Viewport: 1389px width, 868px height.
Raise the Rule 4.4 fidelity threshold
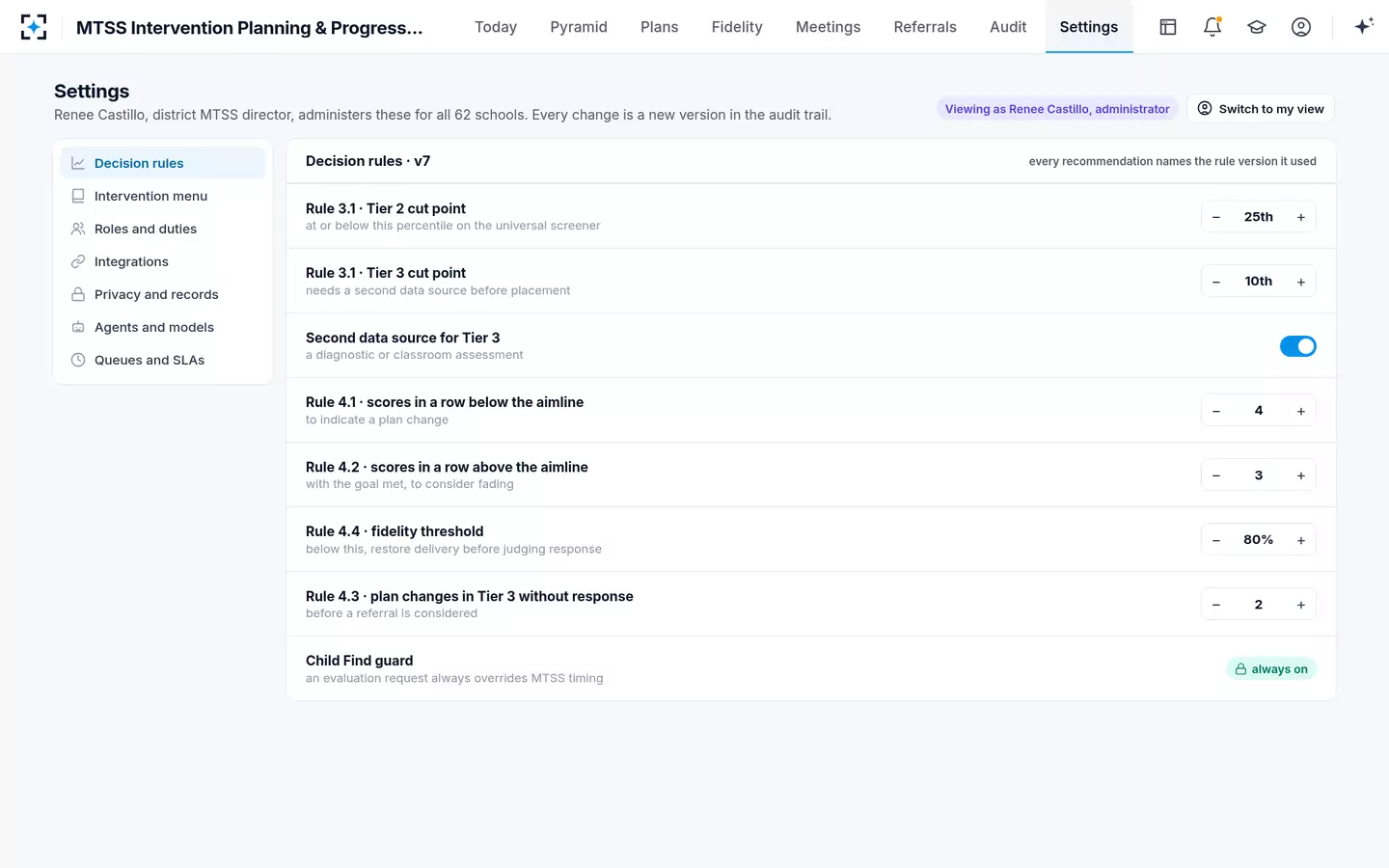tap(1301, 540)
